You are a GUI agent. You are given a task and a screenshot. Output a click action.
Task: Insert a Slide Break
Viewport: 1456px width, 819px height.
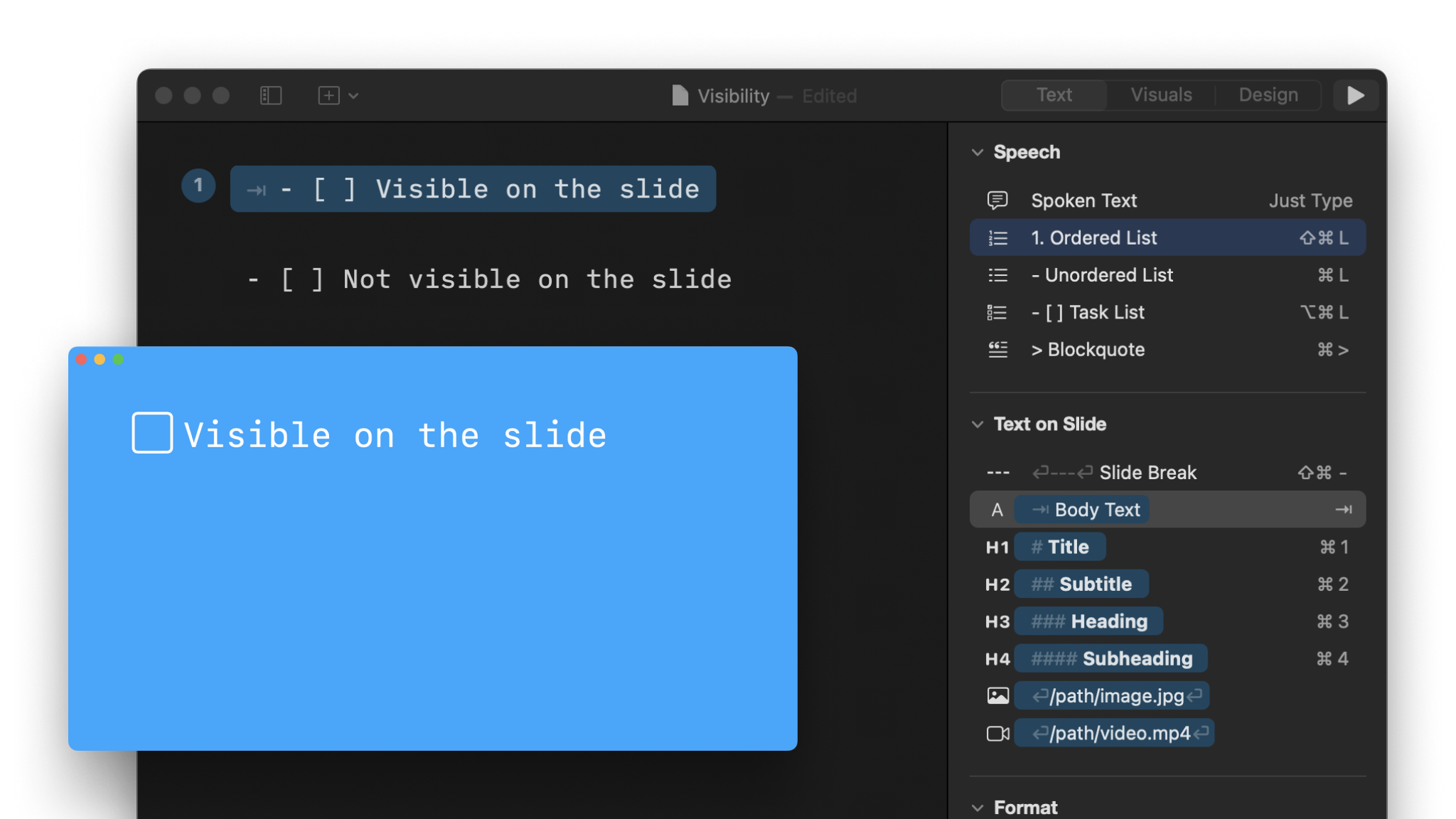point(1167,472)
